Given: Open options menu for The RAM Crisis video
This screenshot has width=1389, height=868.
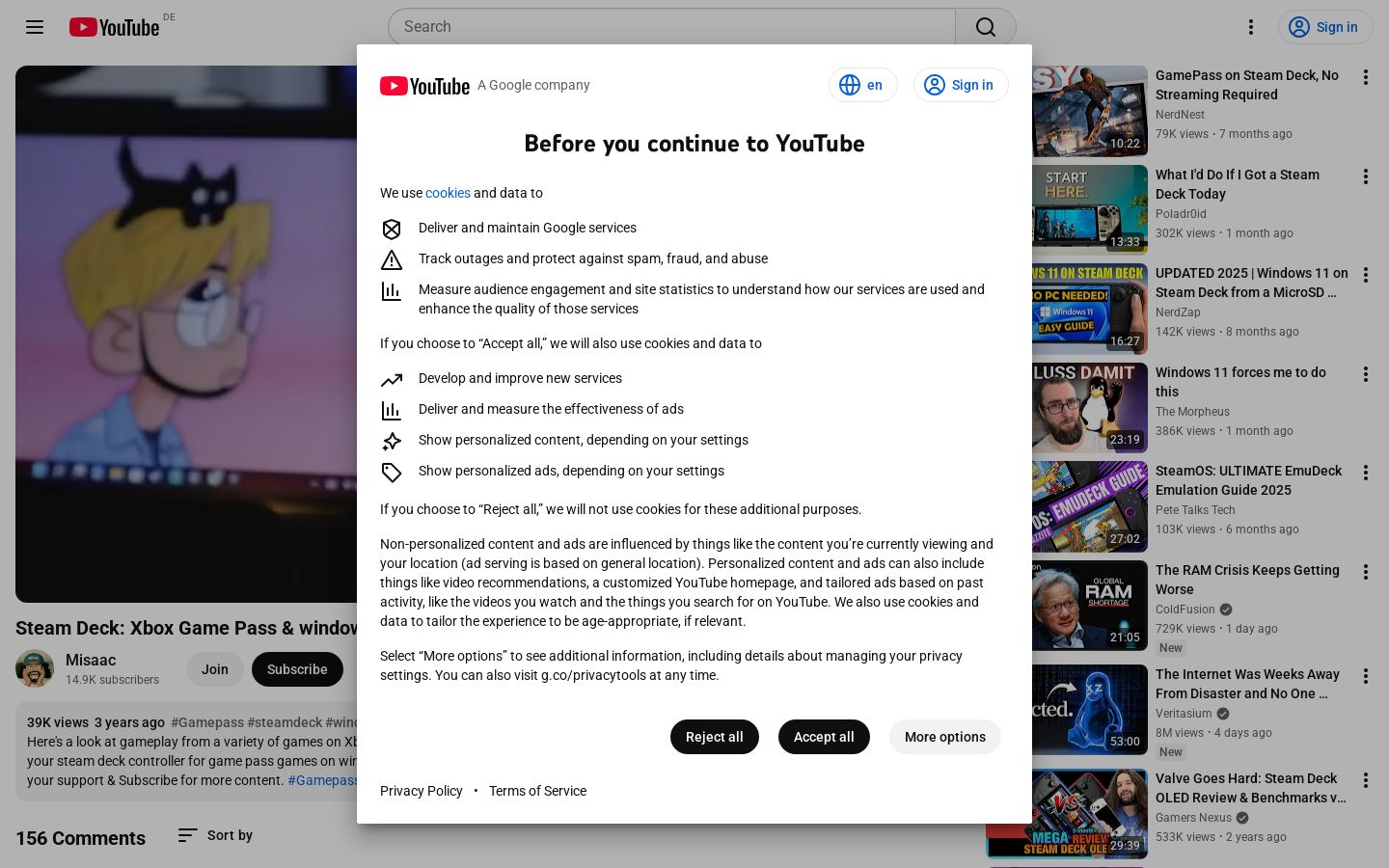Looking at the screenshot, I should click(1366, 572).
